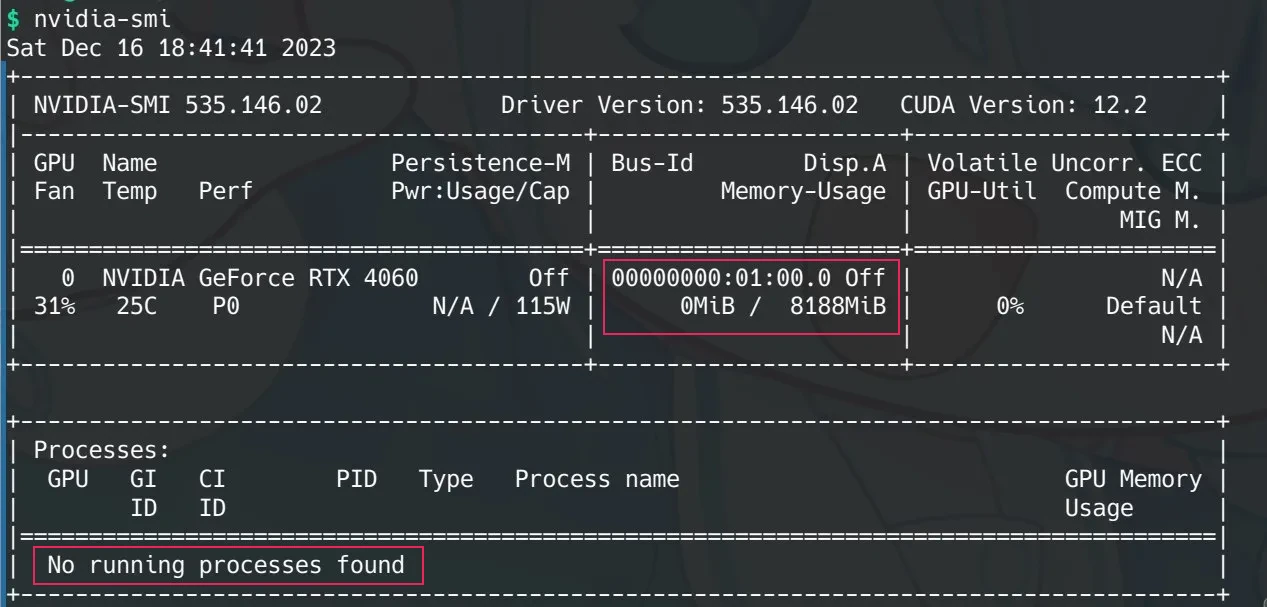Click the Bus-Id column header
This screenshot has width=1267, height=607.
coord(652,163)
